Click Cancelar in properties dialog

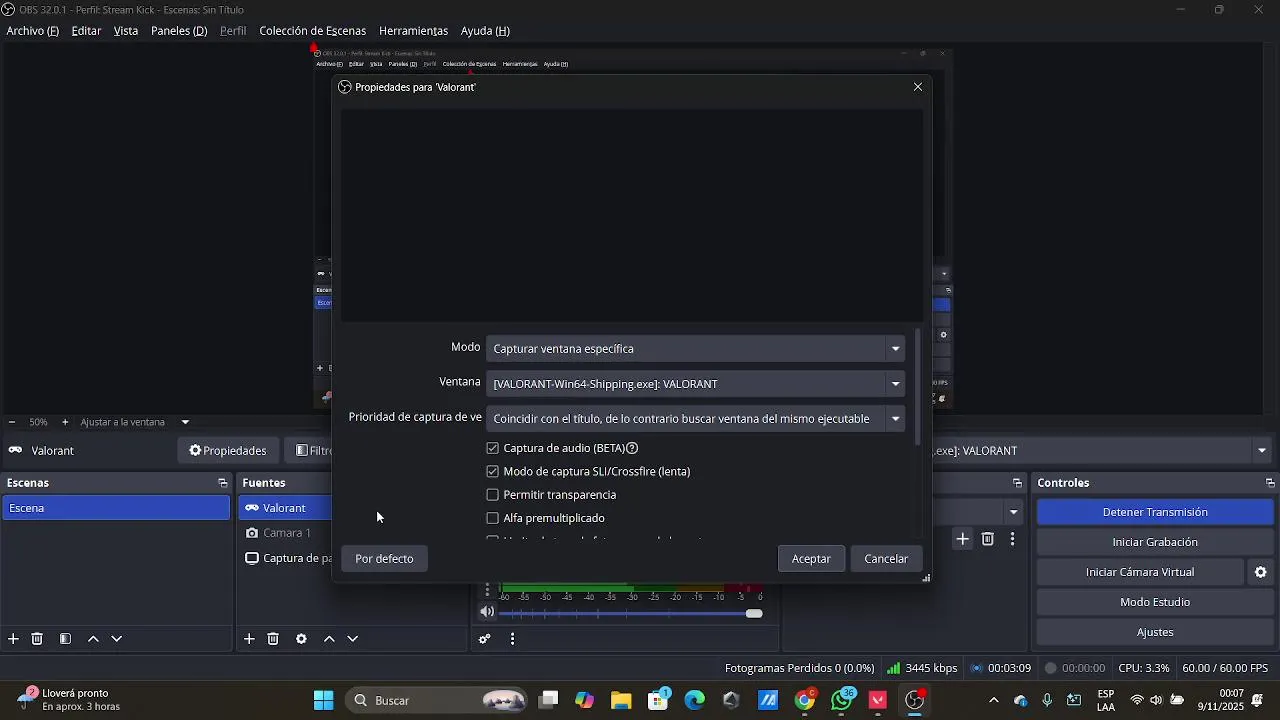point(886,559)
